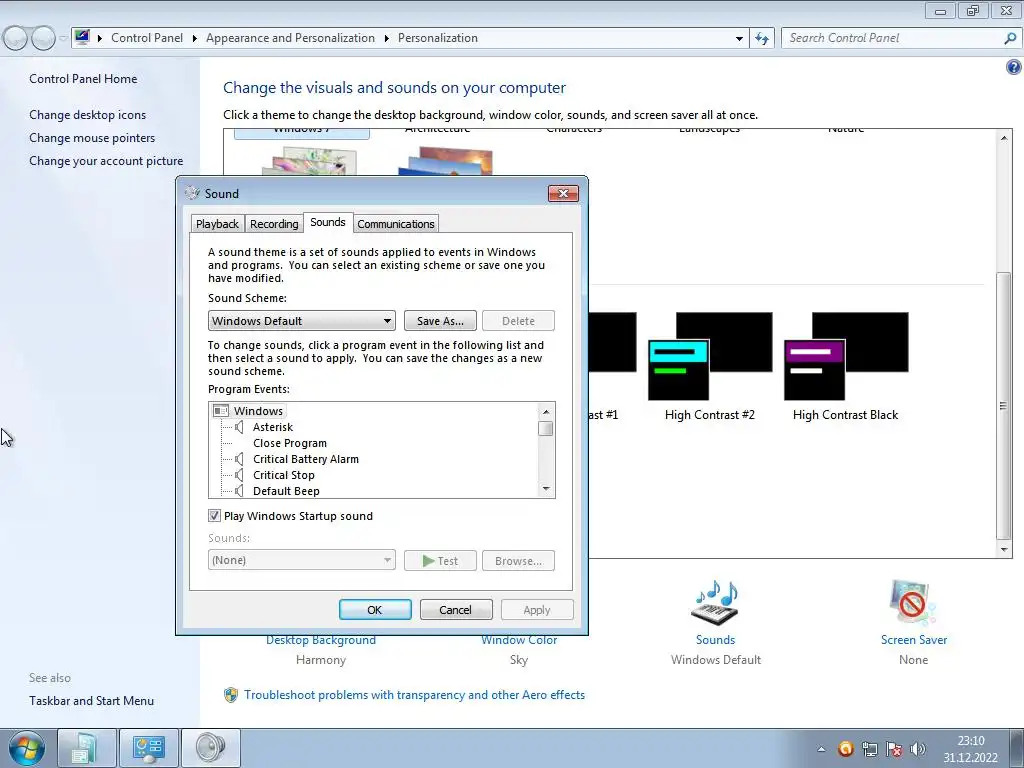Viewport: 1024px width, 768px height.
Task: Click the Screen Saver icon
Action: click(913, 603)
